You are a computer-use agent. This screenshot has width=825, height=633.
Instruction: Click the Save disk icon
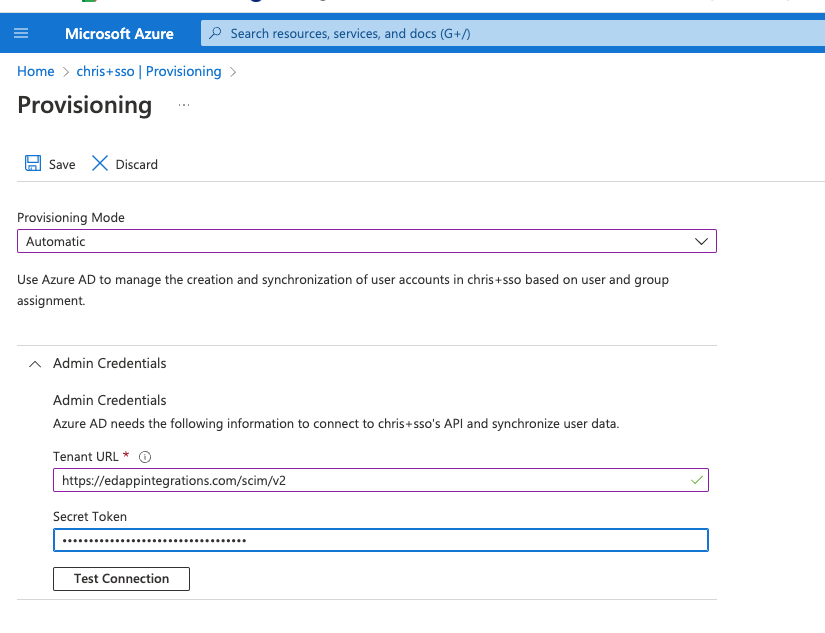31,163
